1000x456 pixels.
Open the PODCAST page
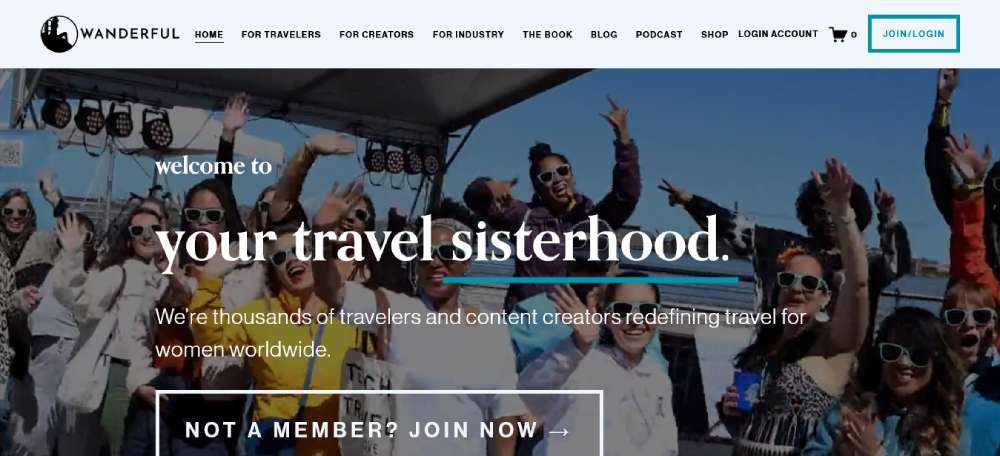coord(659,34)
